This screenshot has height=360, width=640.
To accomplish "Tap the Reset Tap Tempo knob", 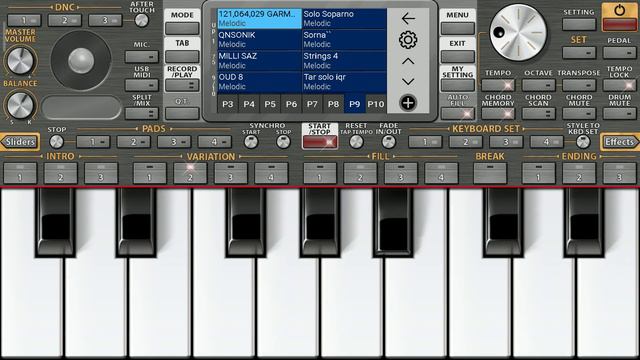I will (x=356, y=142).
